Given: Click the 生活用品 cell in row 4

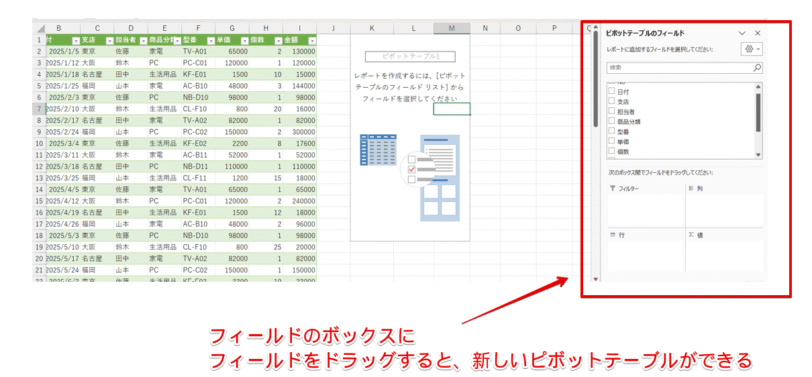Looking at the screenshot, I should (165, 75).
